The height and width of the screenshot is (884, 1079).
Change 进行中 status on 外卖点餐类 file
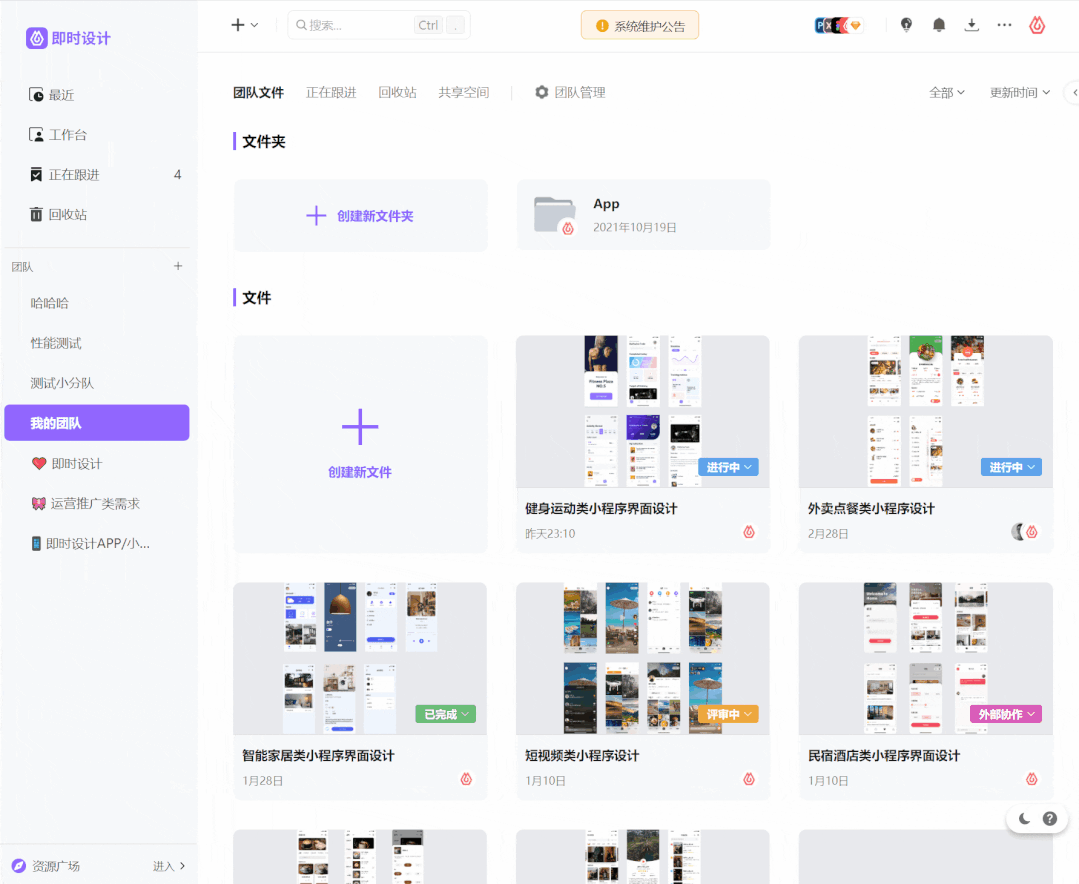(x=1012, y=467)
